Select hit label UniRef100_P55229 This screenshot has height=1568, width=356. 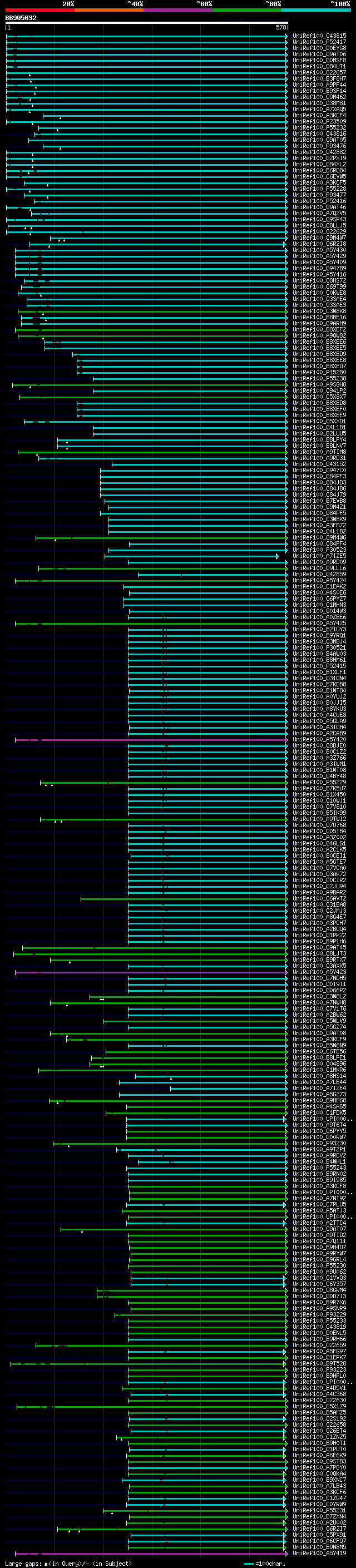point(319,782)
